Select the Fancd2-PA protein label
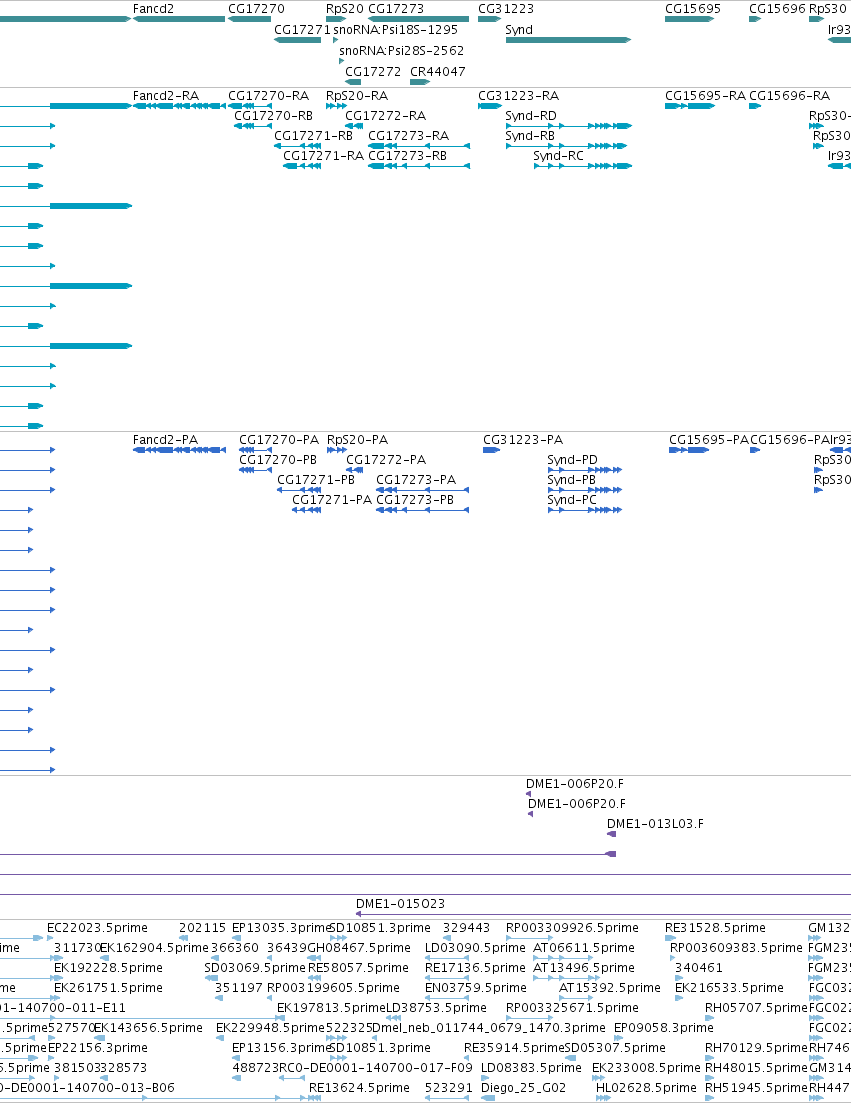The height and width of the screenshot is (1103, 851). point(165,440)
